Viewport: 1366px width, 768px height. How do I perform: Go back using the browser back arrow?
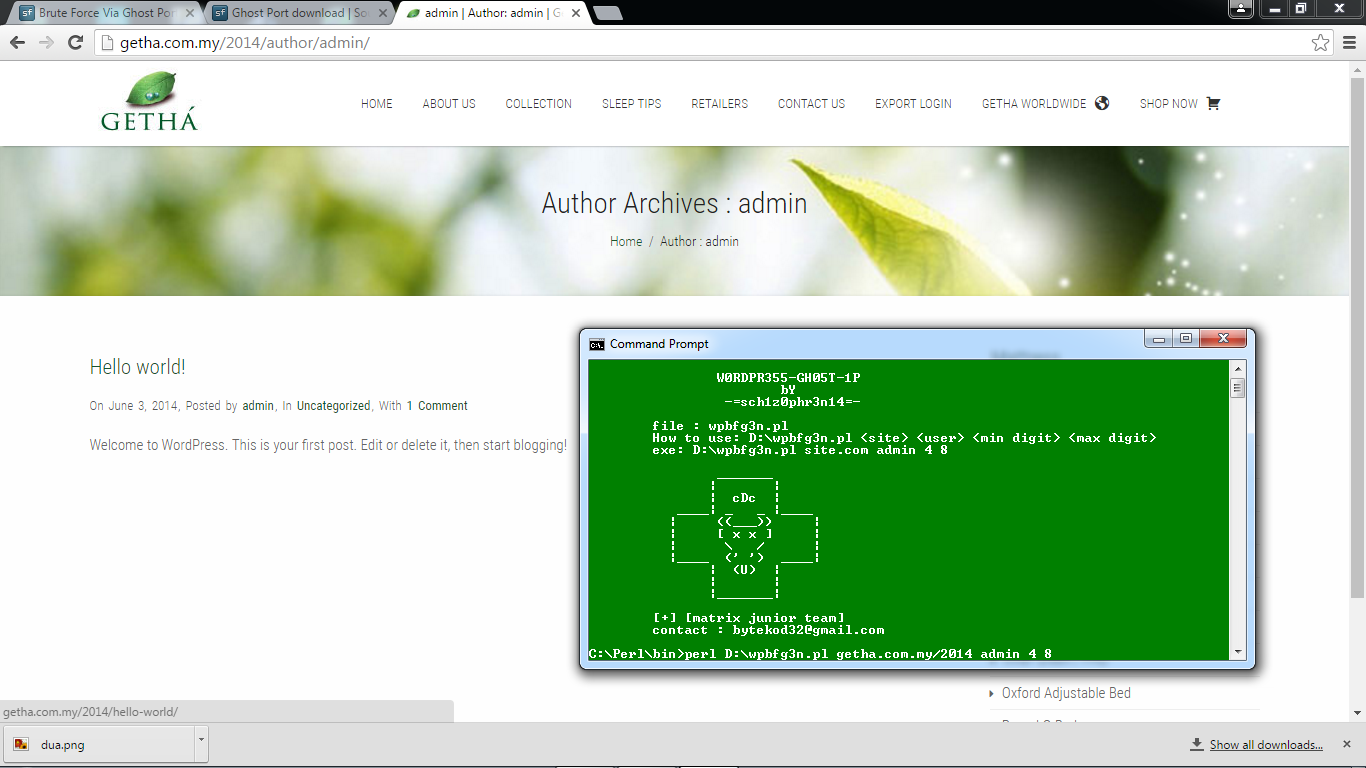pos(17,43)
